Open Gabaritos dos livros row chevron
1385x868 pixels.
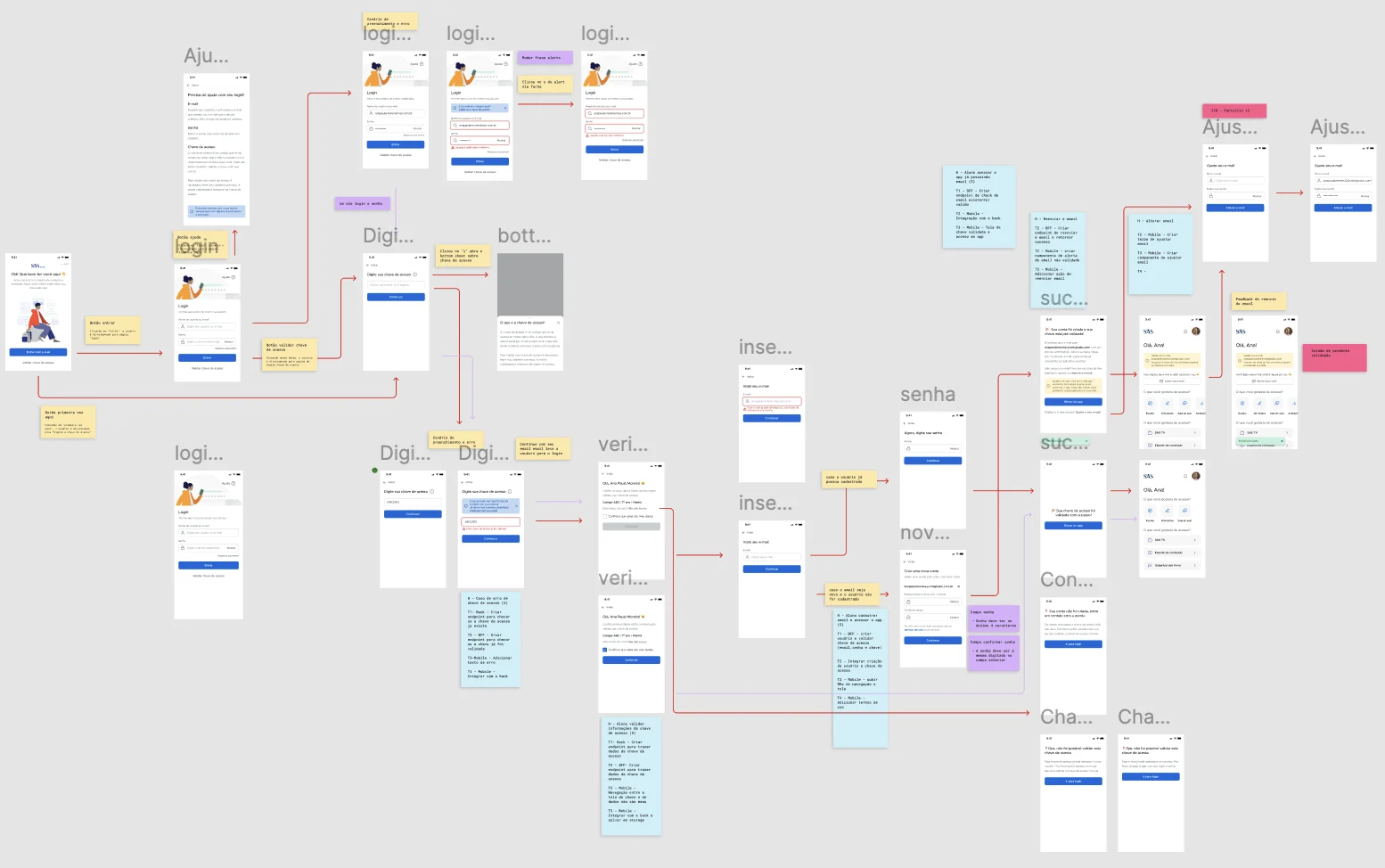click(x=1195, y=565)
